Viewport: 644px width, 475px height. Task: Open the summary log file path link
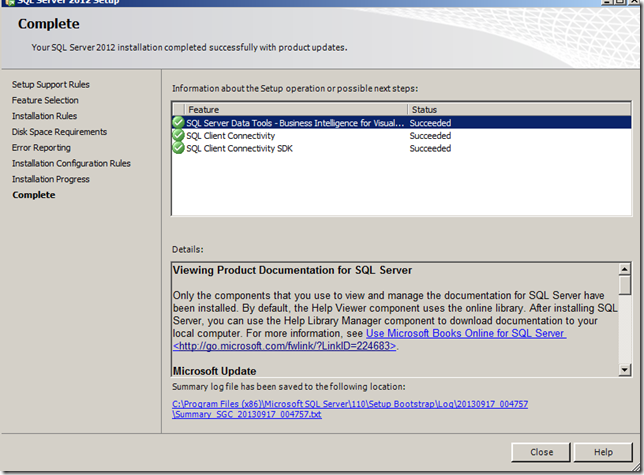[350, 409]
